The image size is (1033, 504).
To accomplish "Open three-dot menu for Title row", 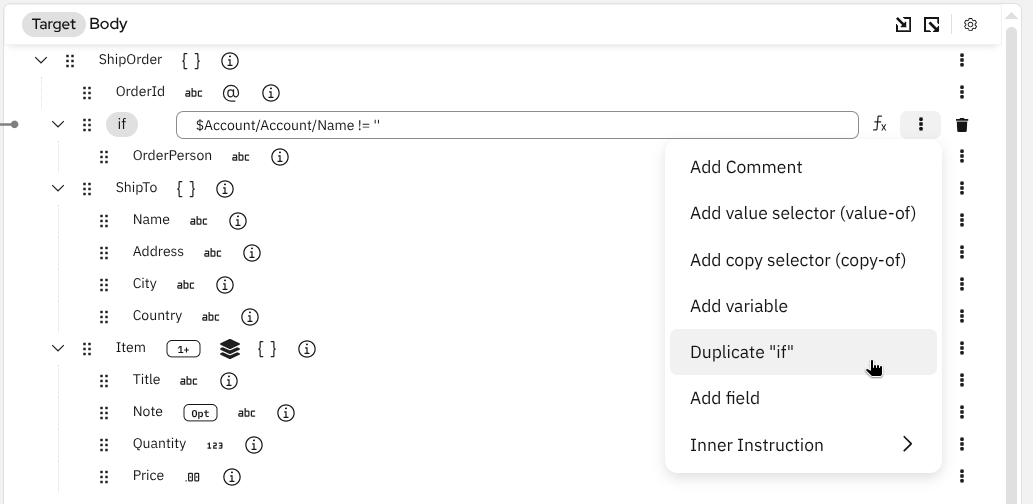I will click(x=962, y=379).
